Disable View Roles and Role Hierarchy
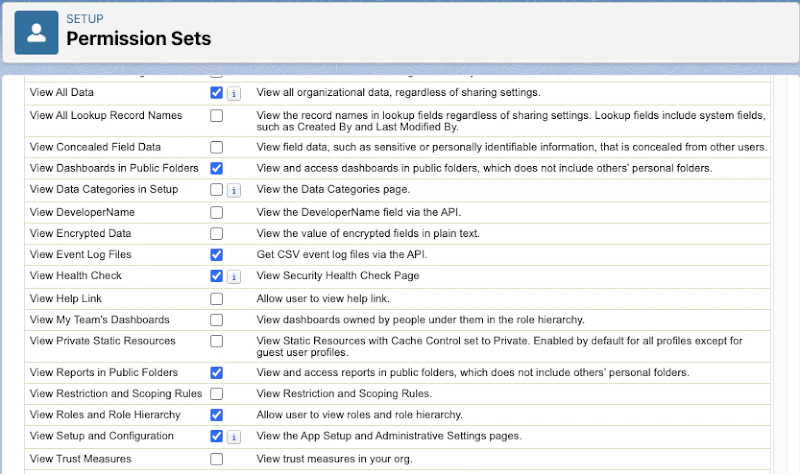Viewport: 800px width, 474px height. 216,414
